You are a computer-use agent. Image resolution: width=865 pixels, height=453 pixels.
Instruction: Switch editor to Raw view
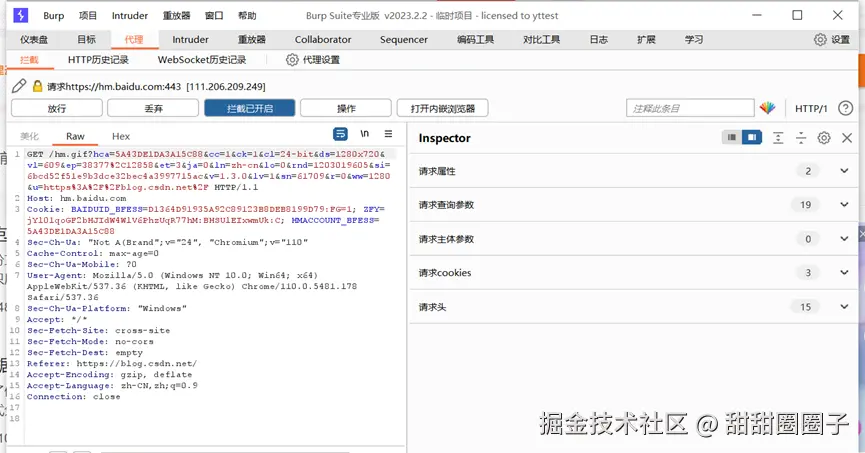75,136
